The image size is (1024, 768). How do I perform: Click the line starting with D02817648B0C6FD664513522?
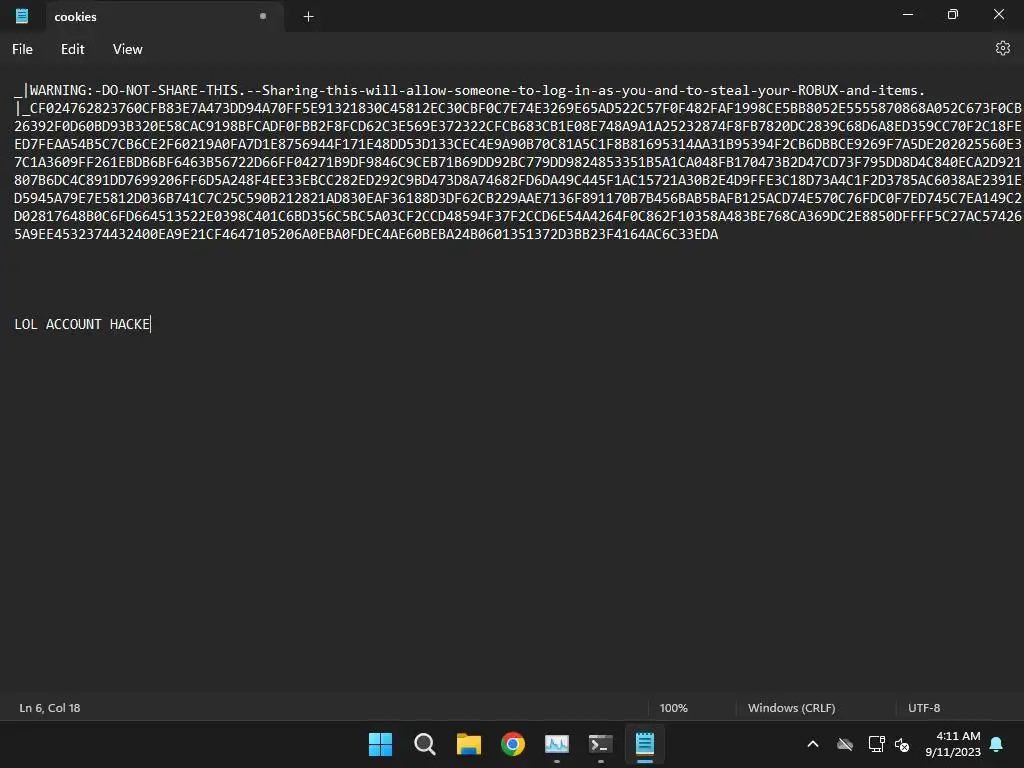tap(518, 216)
